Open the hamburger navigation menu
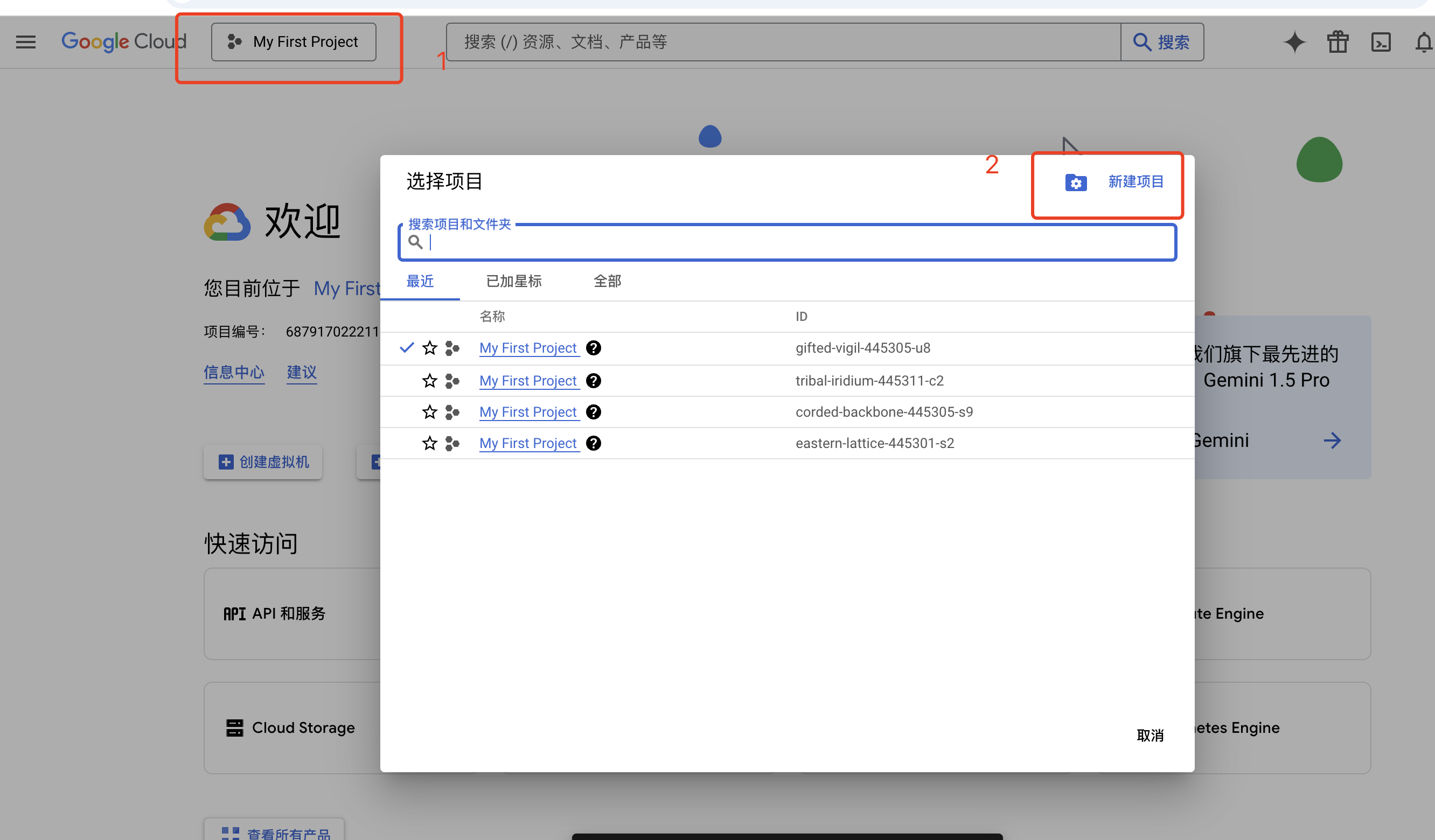The width and height of the screenshot is (1435, 840). tap(26, 42)
